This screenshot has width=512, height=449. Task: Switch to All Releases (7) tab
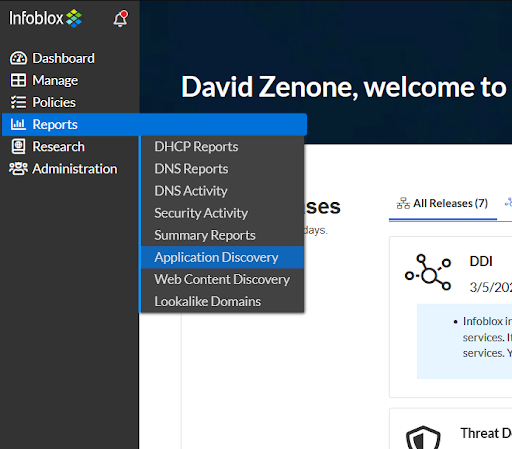(x=442, y=203)
